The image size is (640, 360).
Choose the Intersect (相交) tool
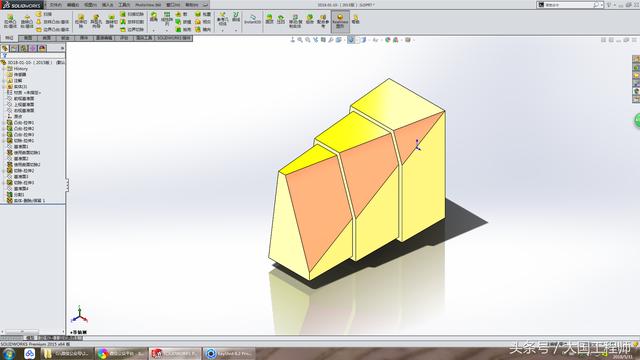(x=203, y=22)
